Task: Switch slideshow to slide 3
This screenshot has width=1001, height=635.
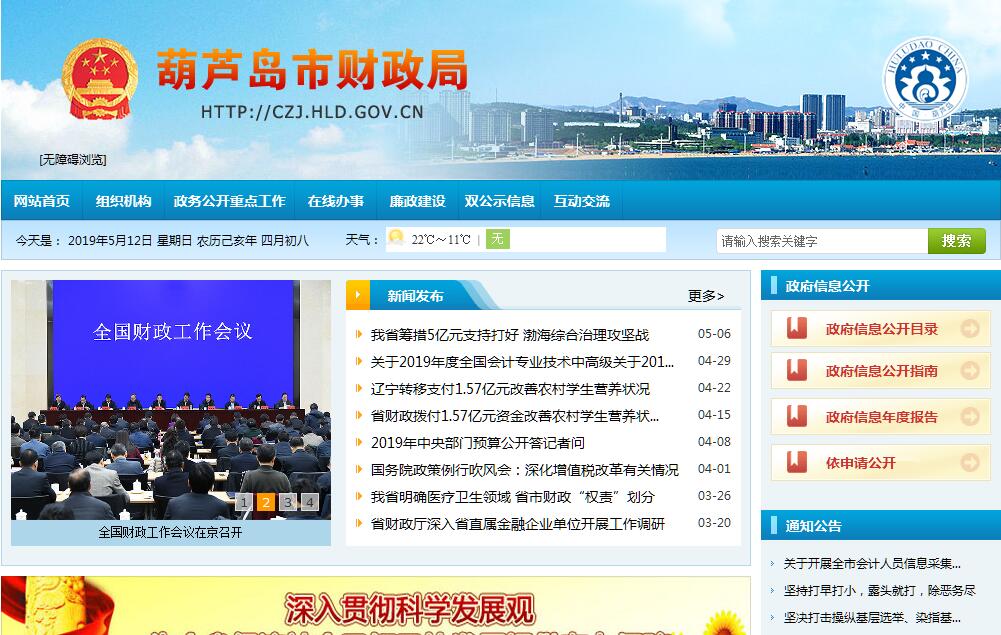Action: point(288,502)
